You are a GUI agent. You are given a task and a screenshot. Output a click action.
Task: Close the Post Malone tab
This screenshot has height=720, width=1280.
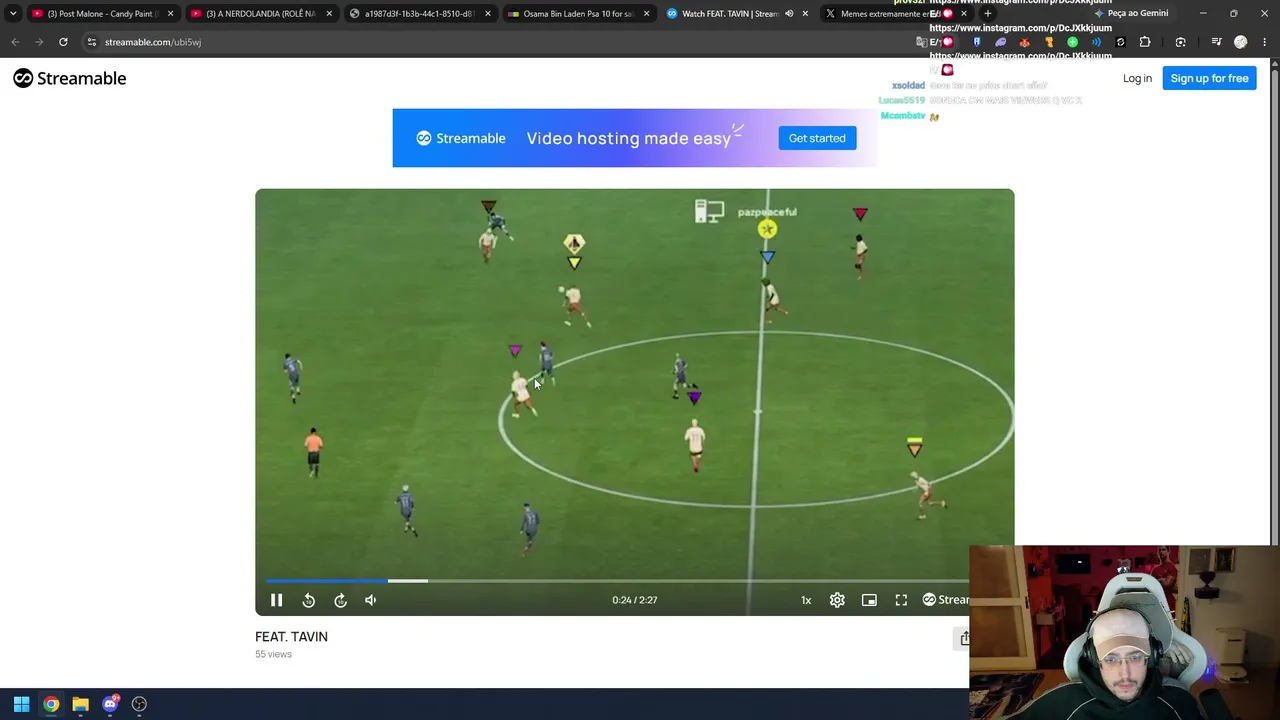point(170,14)
